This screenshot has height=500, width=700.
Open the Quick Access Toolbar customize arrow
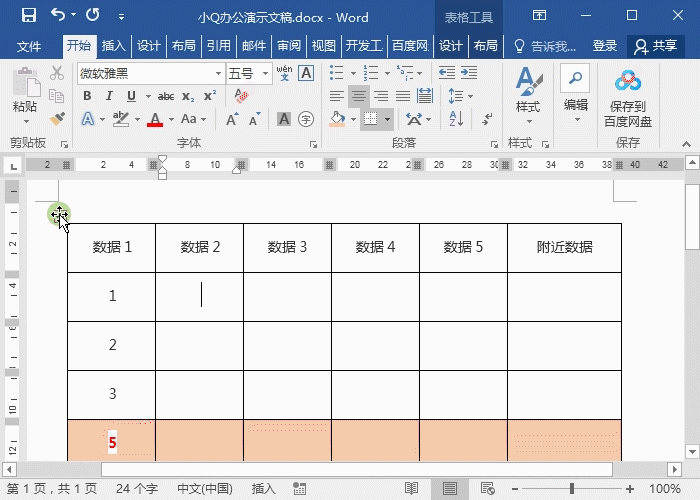pyautogui.click(x=121, y=17)
